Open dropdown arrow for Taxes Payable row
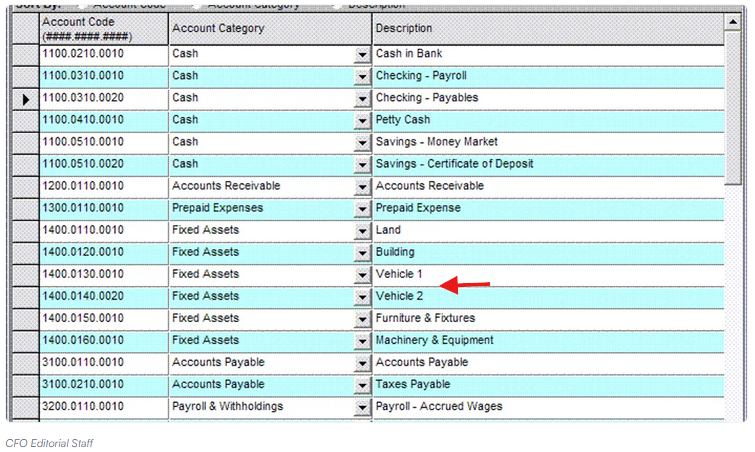The width and height of the screenshot is (755, 452). (362, 386)
